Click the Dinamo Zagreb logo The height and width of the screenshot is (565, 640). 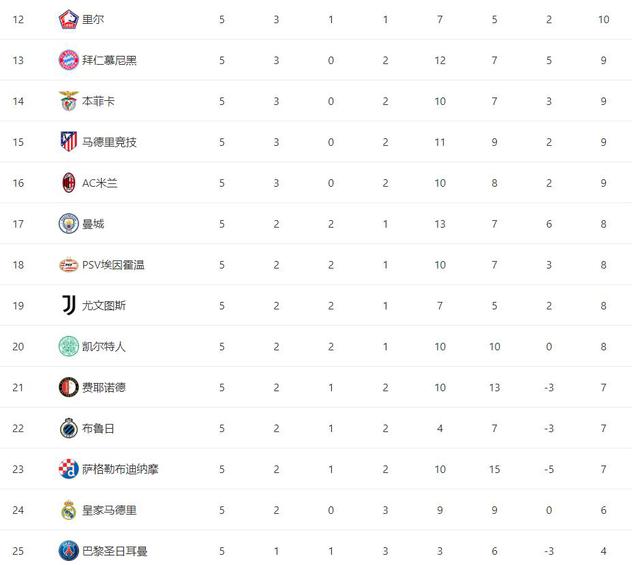[x=68, y=469]
